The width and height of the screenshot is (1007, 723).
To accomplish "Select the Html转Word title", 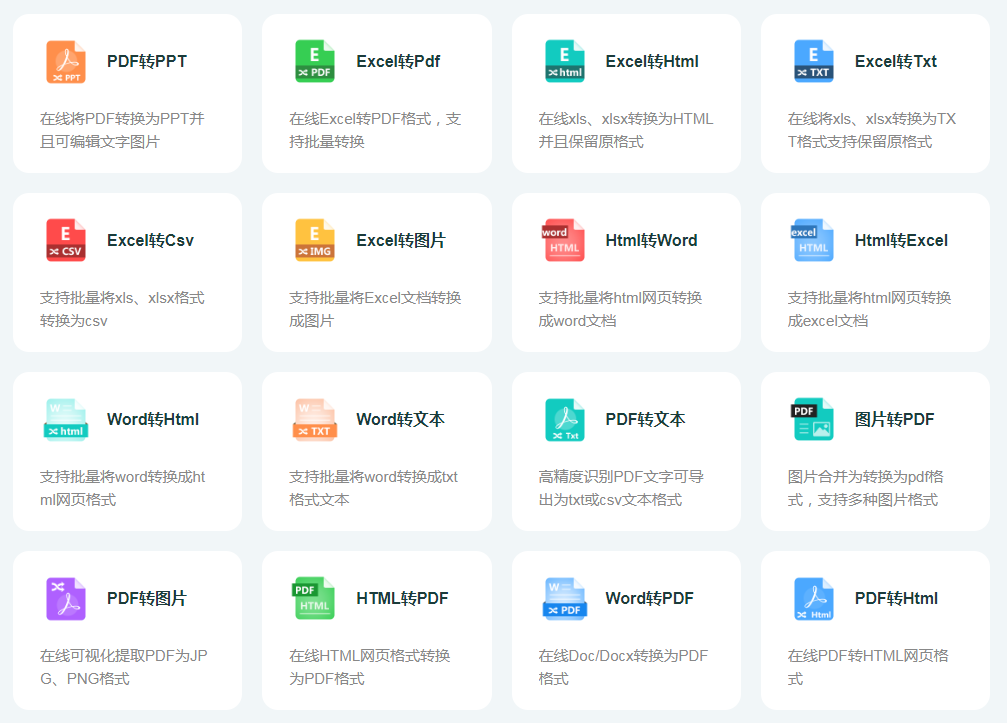I will pyautogui.click(x=651, y=241).
